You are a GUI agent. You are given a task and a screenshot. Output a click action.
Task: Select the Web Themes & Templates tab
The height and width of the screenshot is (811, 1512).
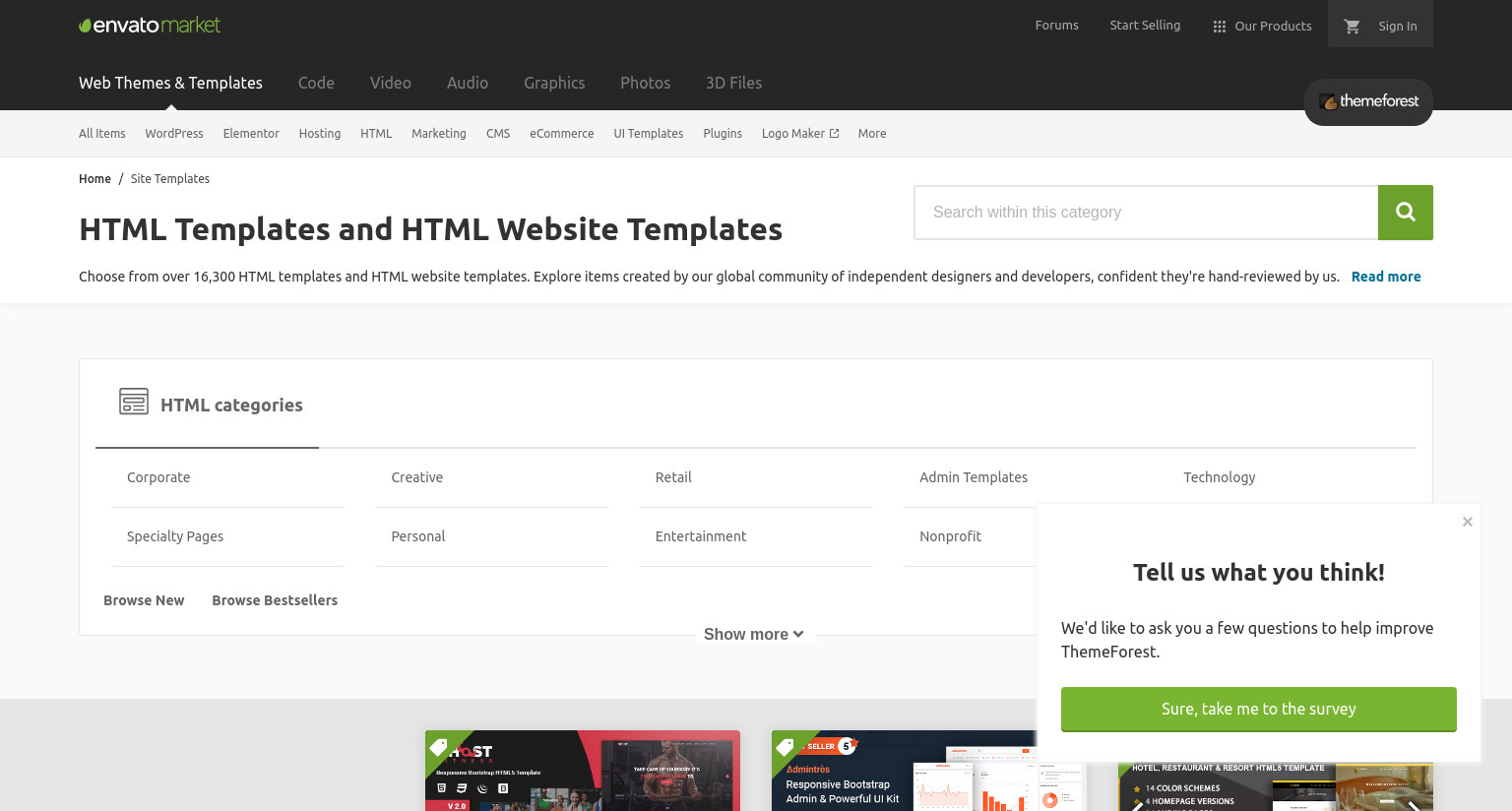[170, 83]
